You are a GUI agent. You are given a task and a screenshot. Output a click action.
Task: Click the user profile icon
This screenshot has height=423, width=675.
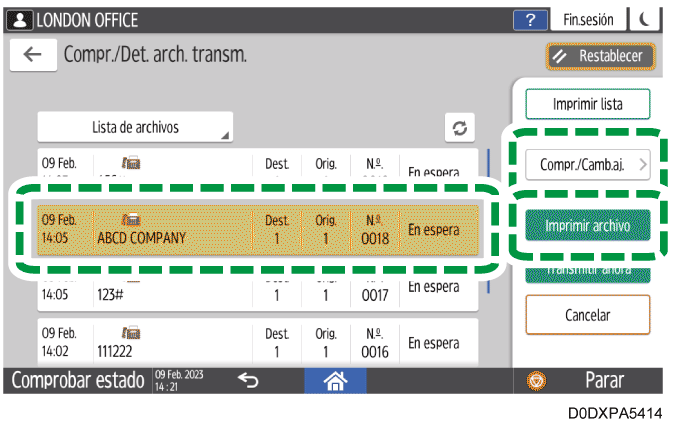pos(19,20)
